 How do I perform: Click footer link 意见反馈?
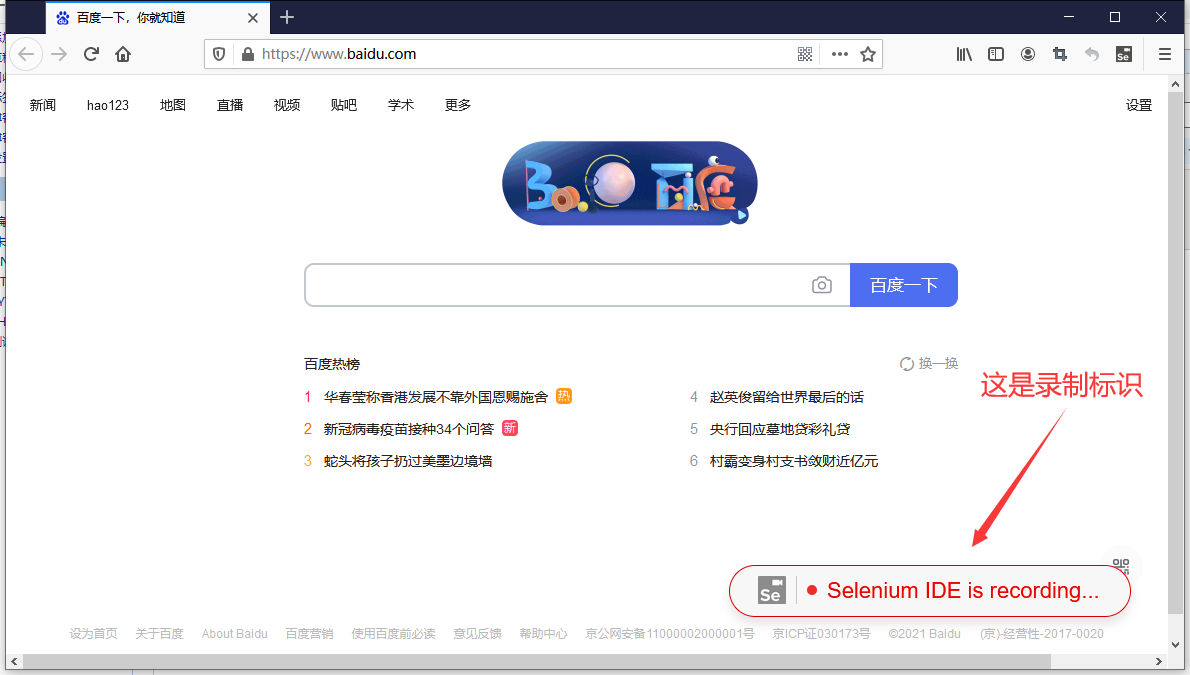pos(477,633)
